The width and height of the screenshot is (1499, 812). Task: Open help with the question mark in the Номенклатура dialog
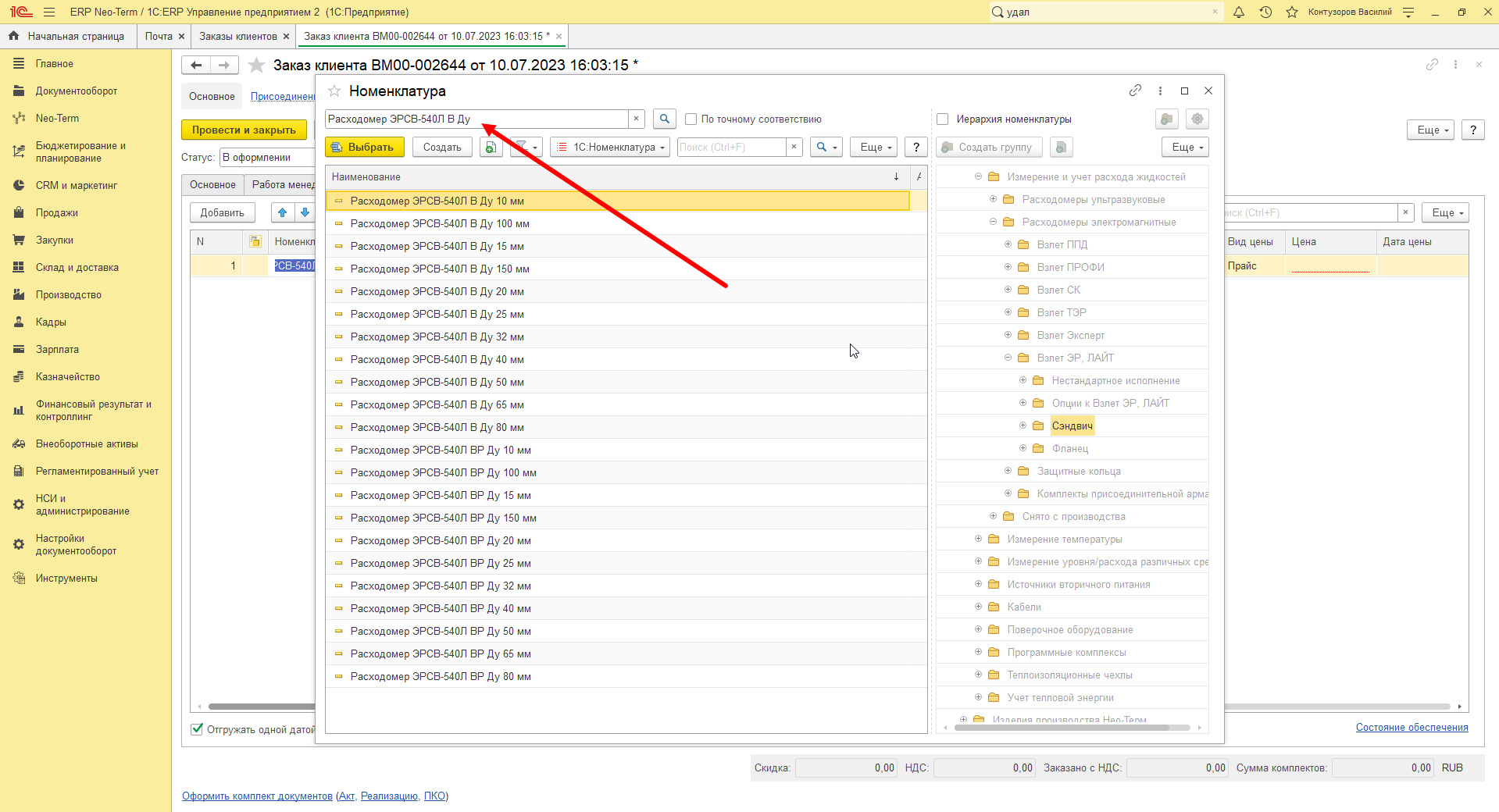pyautogui.click(x=915, y=147)
